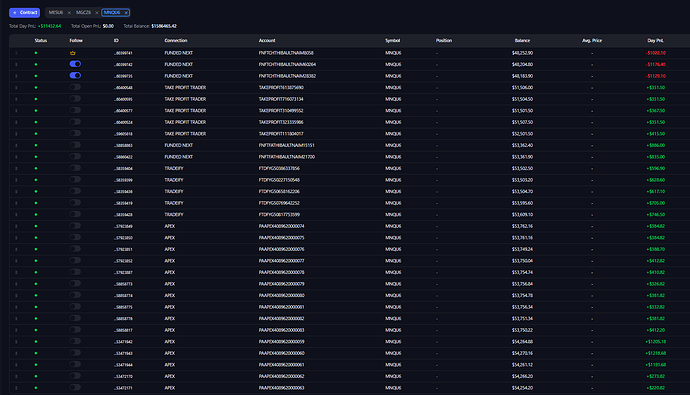Open row menu for APEX account ending 0076
690x395 pixels.
(x=16, y=249)
